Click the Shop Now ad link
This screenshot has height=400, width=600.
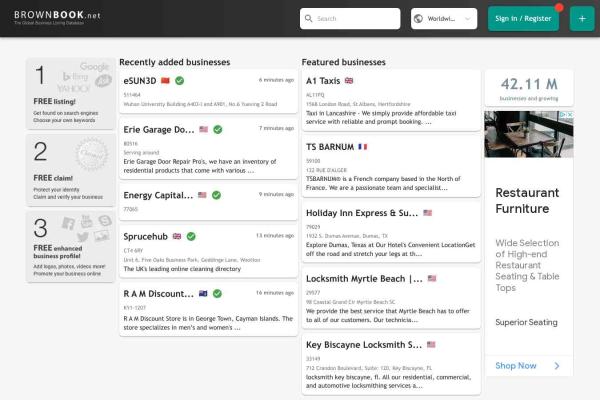pos(516,366)
